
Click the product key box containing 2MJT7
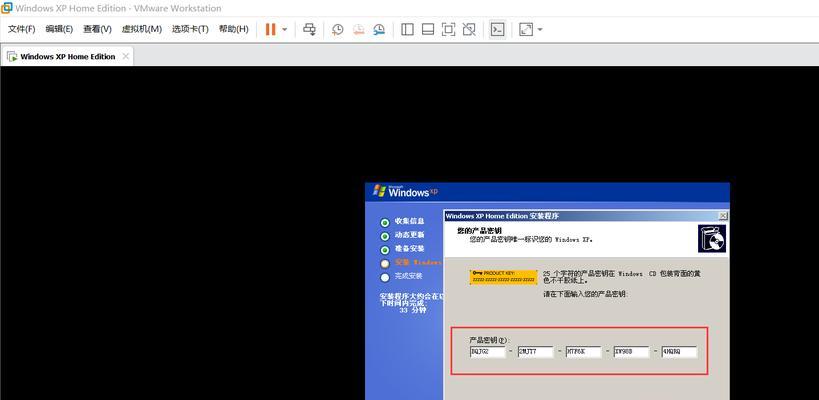pyautogui.click(x=535, y=351)
